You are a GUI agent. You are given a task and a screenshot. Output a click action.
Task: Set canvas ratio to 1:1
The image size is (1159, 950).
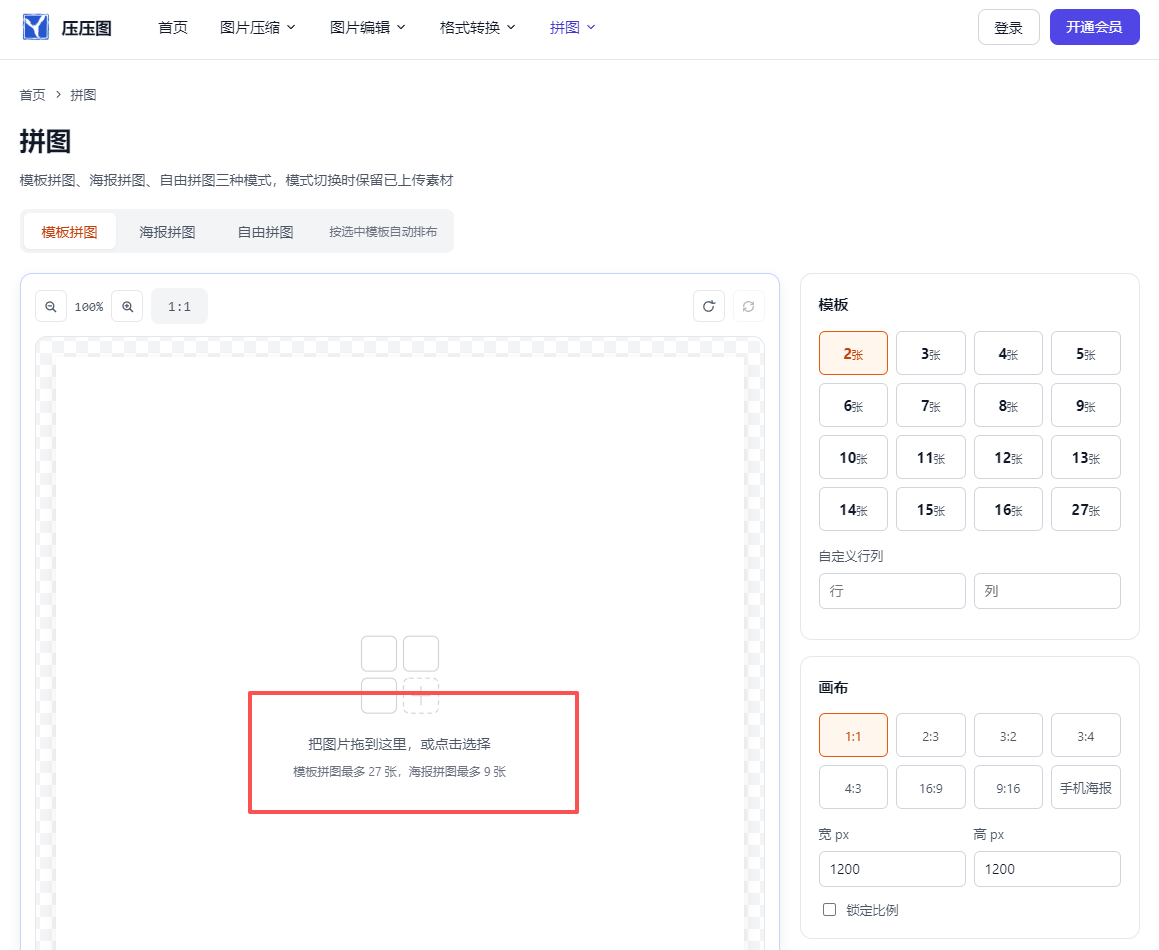point(853,736)
